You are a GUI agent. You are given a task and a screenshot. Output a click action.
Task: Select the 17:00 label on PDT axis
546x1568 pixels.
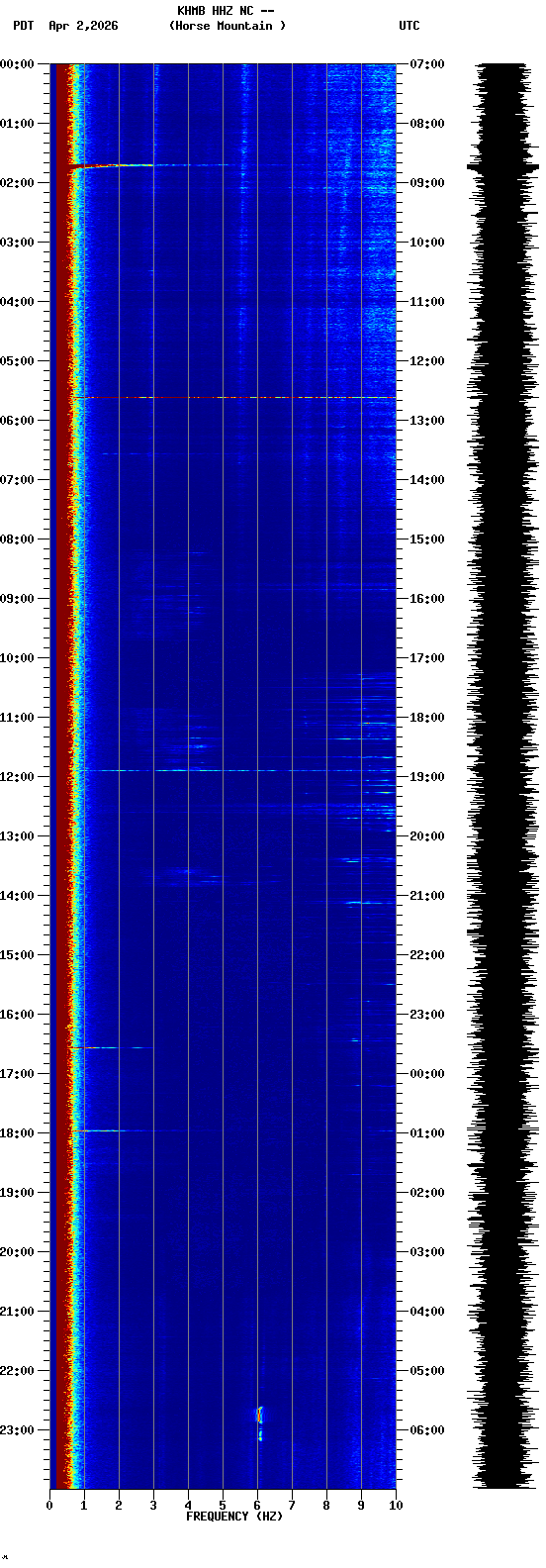(17, 1074)
